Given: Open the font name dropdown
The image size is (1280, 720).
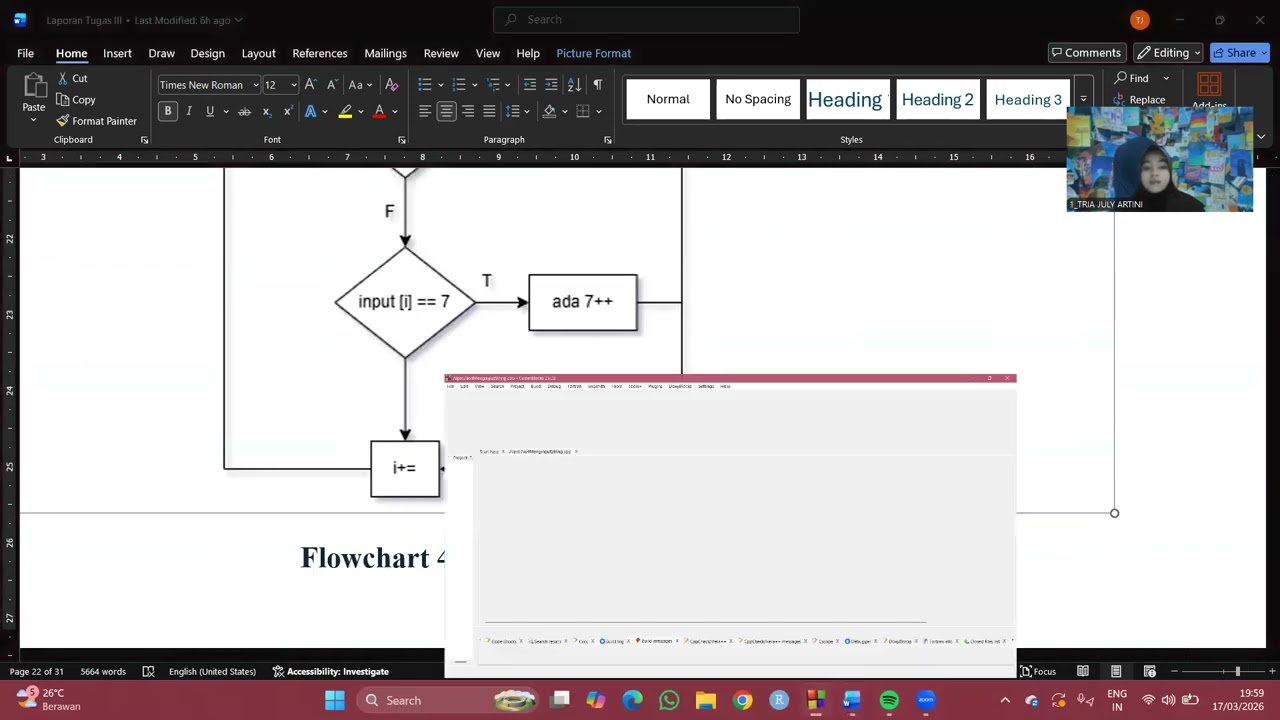Looking at the screenshot, I should tap(255, 85).
